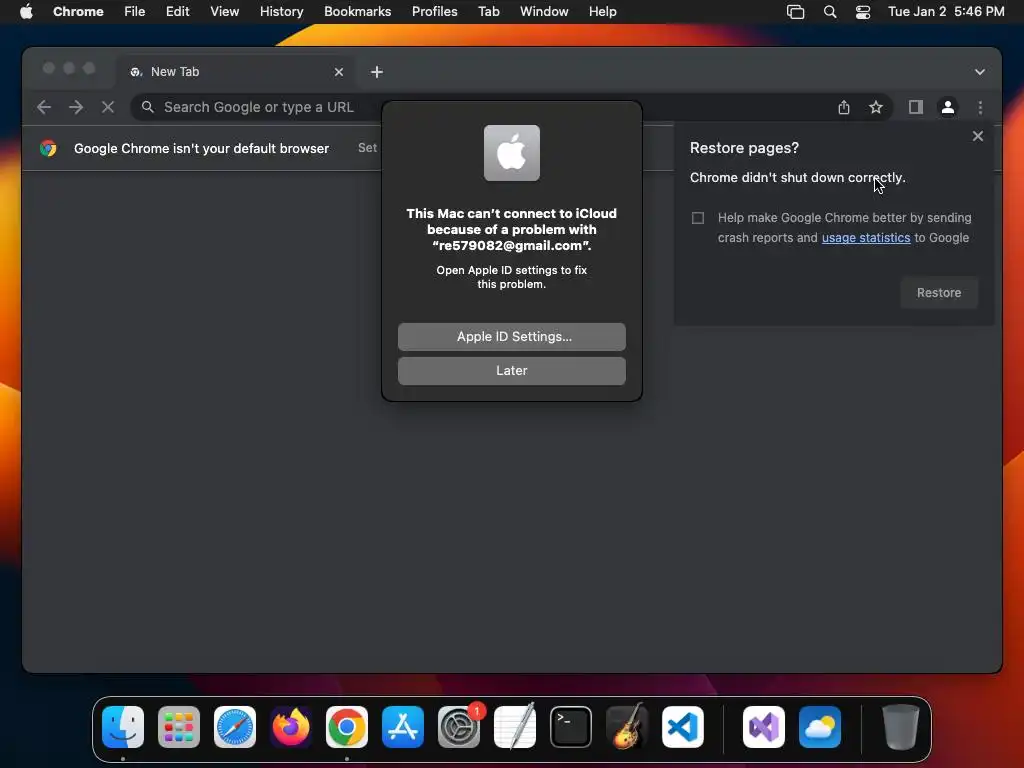Click the Restore button

click(938, 293)
